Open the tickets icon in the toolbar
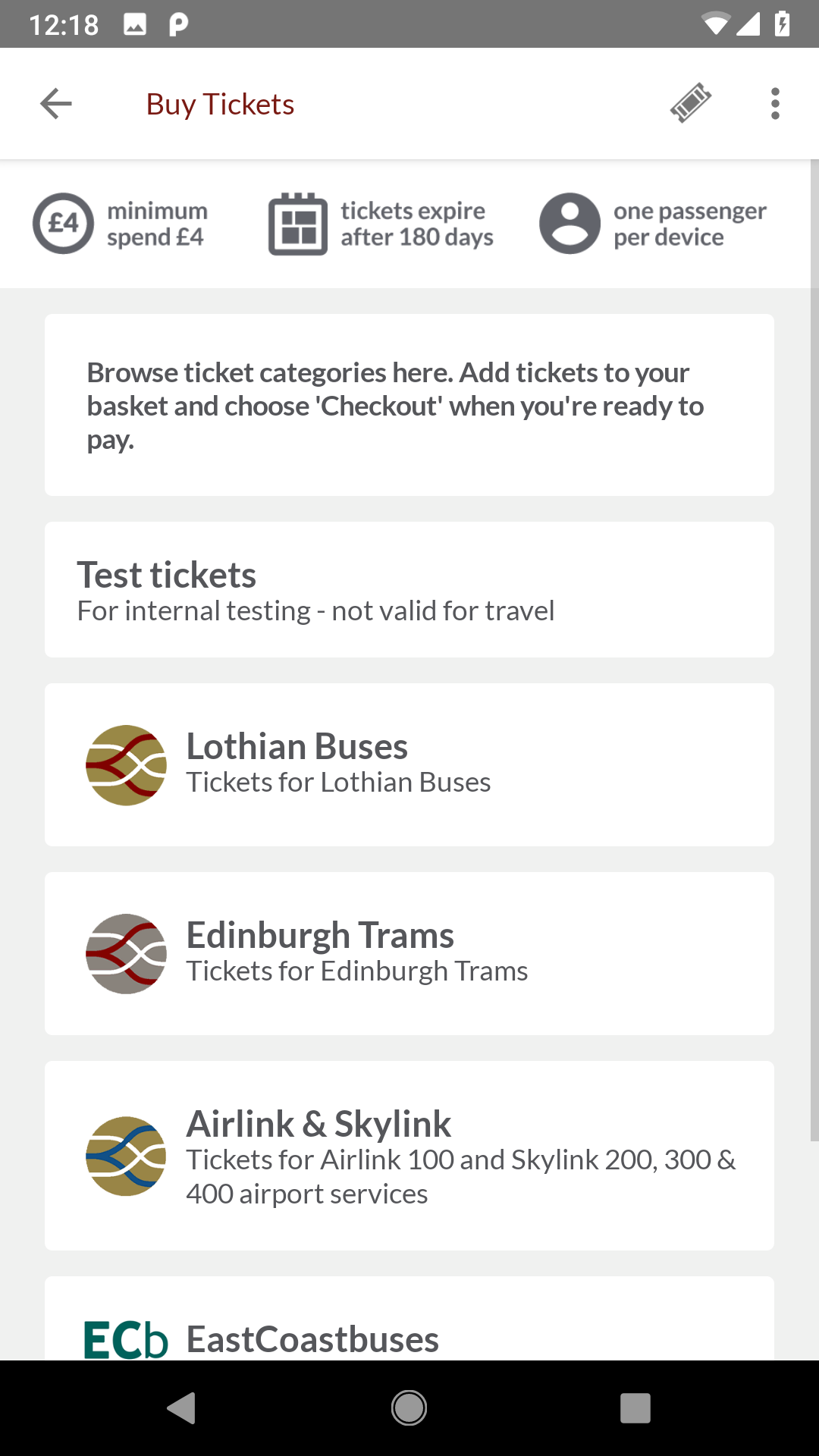819x1456 pixels. tap(690, 103)
